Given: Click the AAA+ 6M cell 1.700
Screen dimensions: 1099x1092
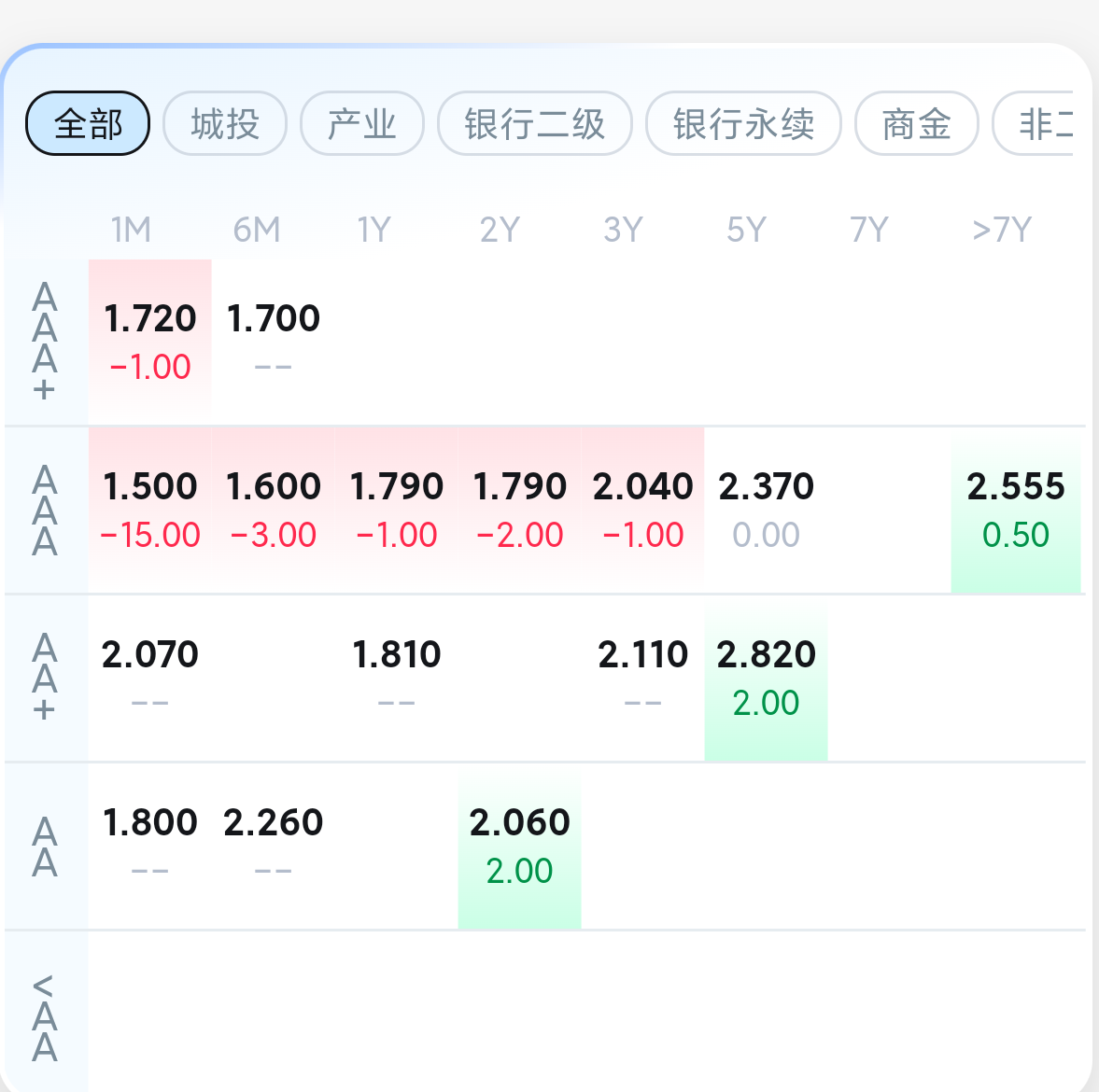Looking at the screenshot, I should click(x=274, y=342).
